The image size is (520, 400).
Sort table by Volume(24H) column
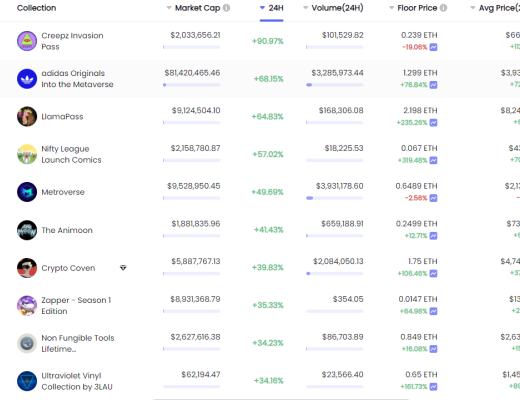[x=333, y=8]
